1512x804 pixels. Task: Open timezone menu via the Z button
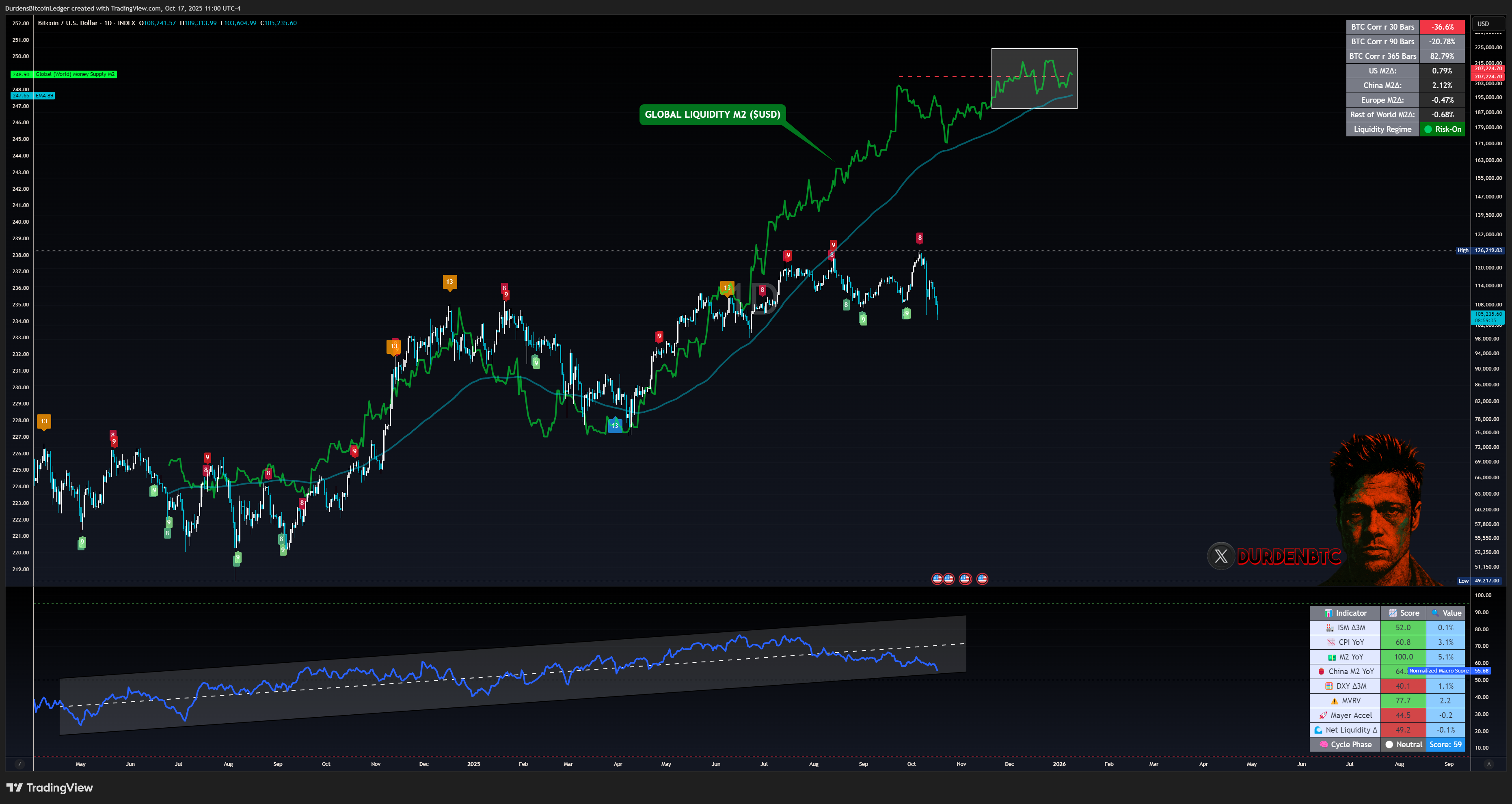[x=19, y=764]
